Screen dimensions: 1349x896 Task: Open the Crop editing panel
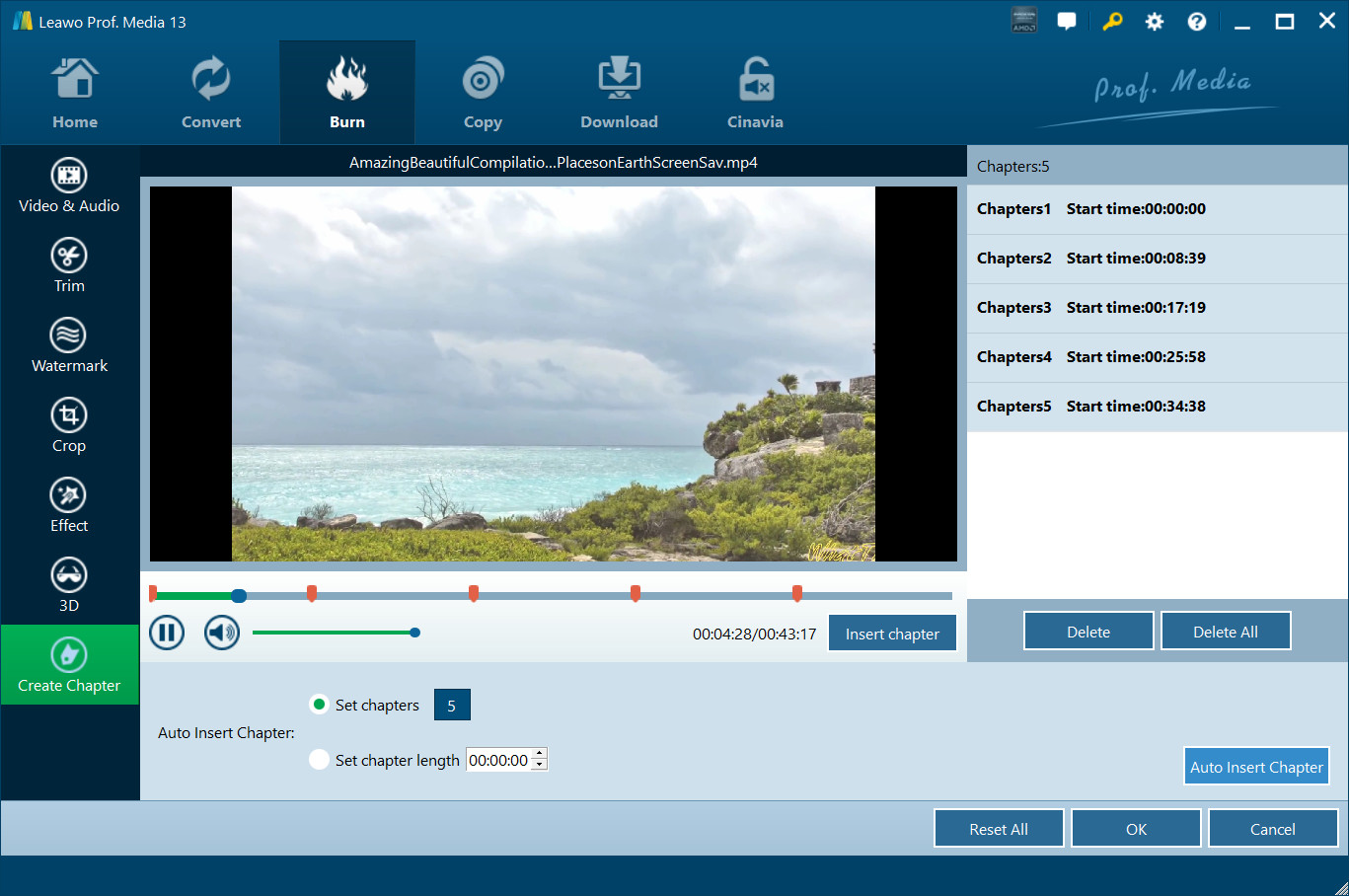click(x=69, y=425)
